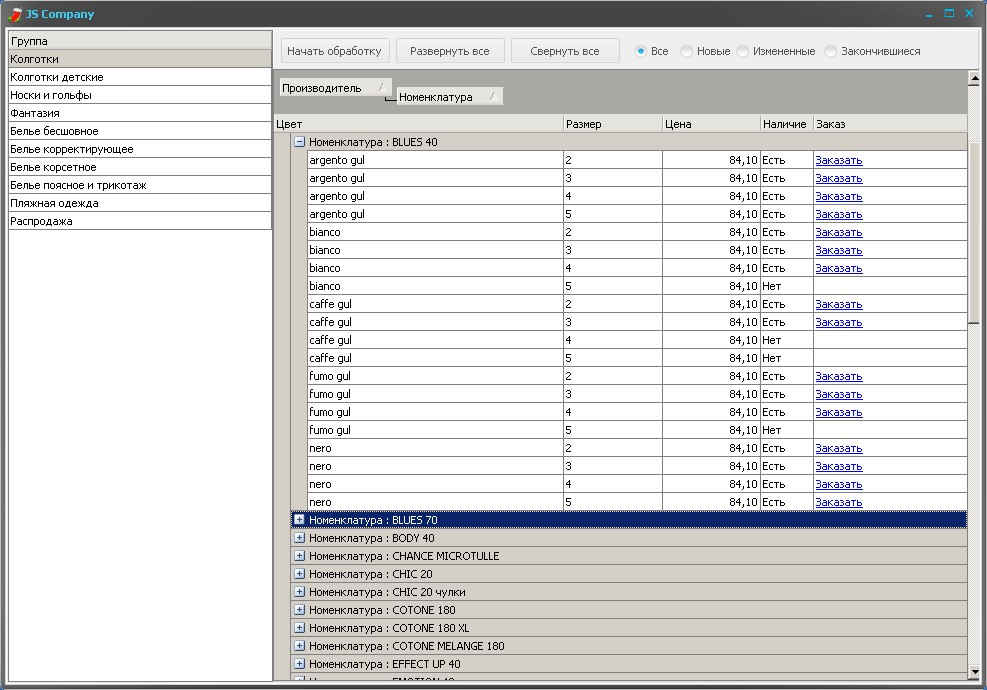
Task: Click 'Свернуть все' to collapse groups
Action: (565, 51)
